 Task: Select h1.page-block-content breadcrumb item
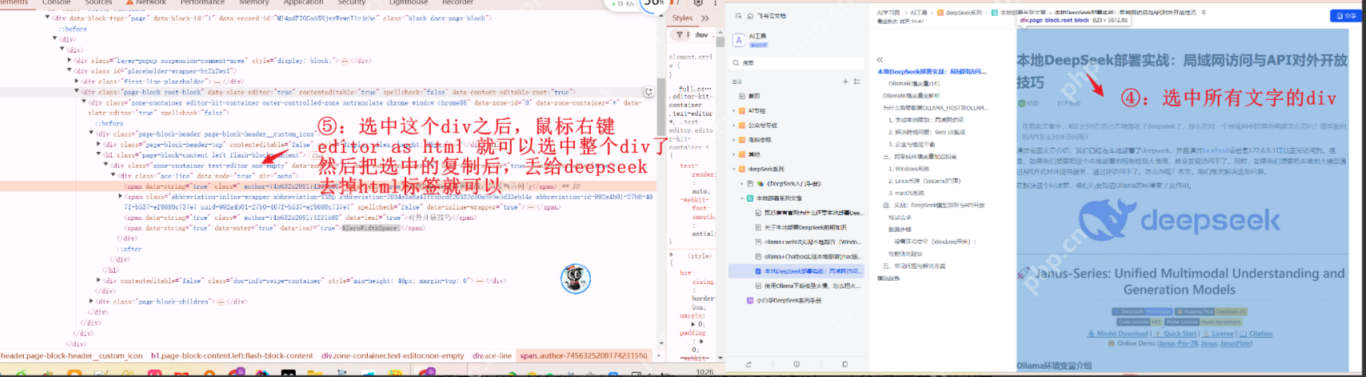pyautogui.click(x=232, y=355)
